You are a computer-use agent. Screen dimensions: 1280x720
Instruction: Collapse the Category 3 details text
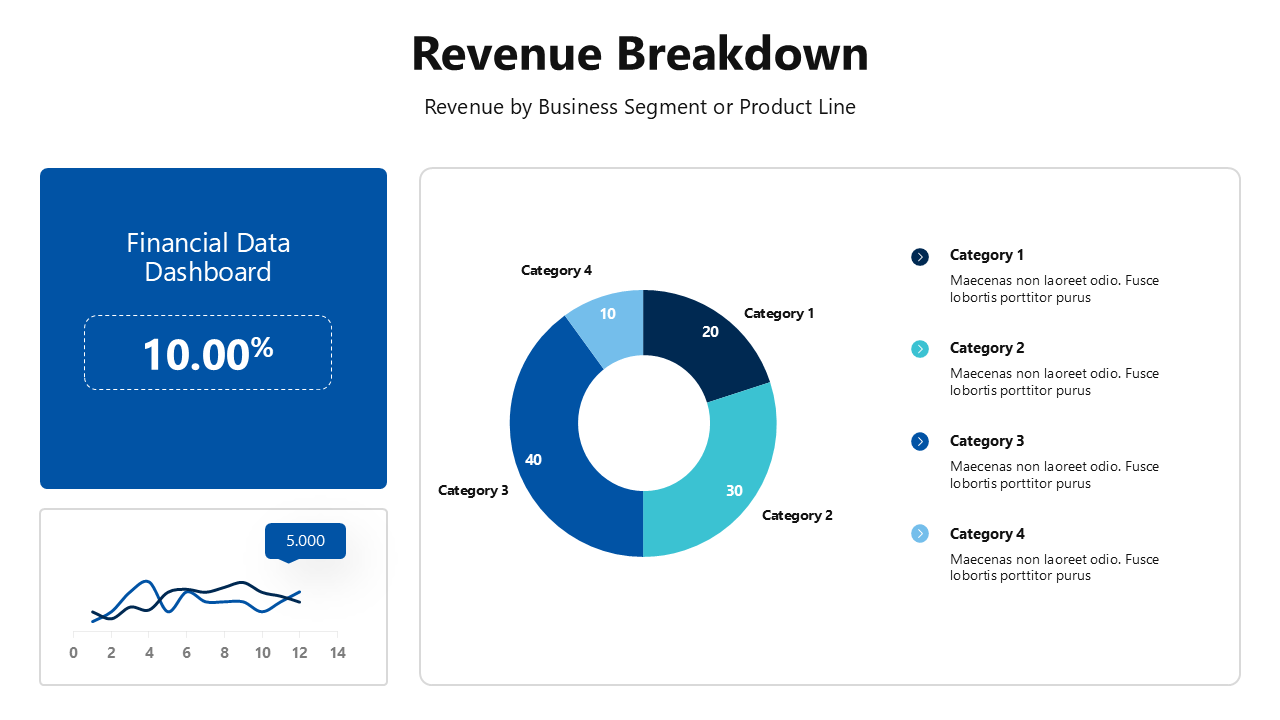[1053, 474]
